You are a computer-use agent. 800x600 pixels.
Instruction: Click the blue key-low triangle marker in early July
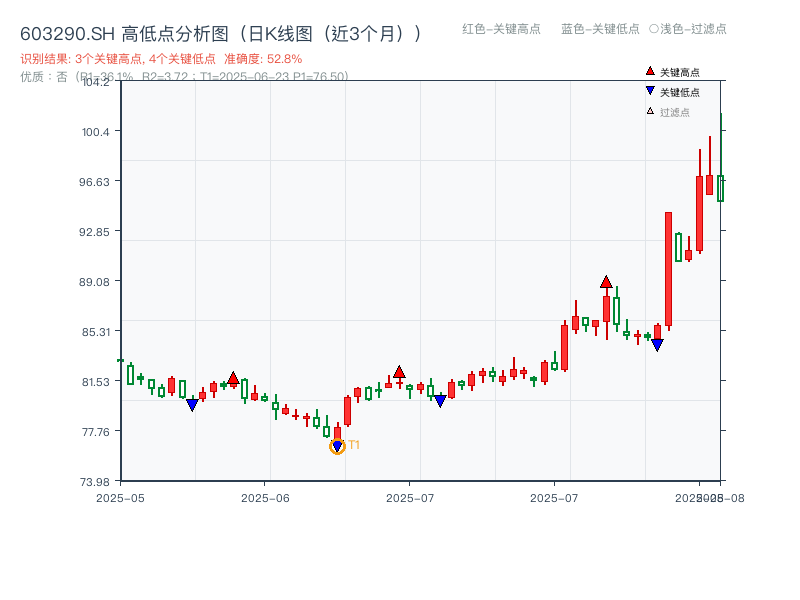pos(439,398)
